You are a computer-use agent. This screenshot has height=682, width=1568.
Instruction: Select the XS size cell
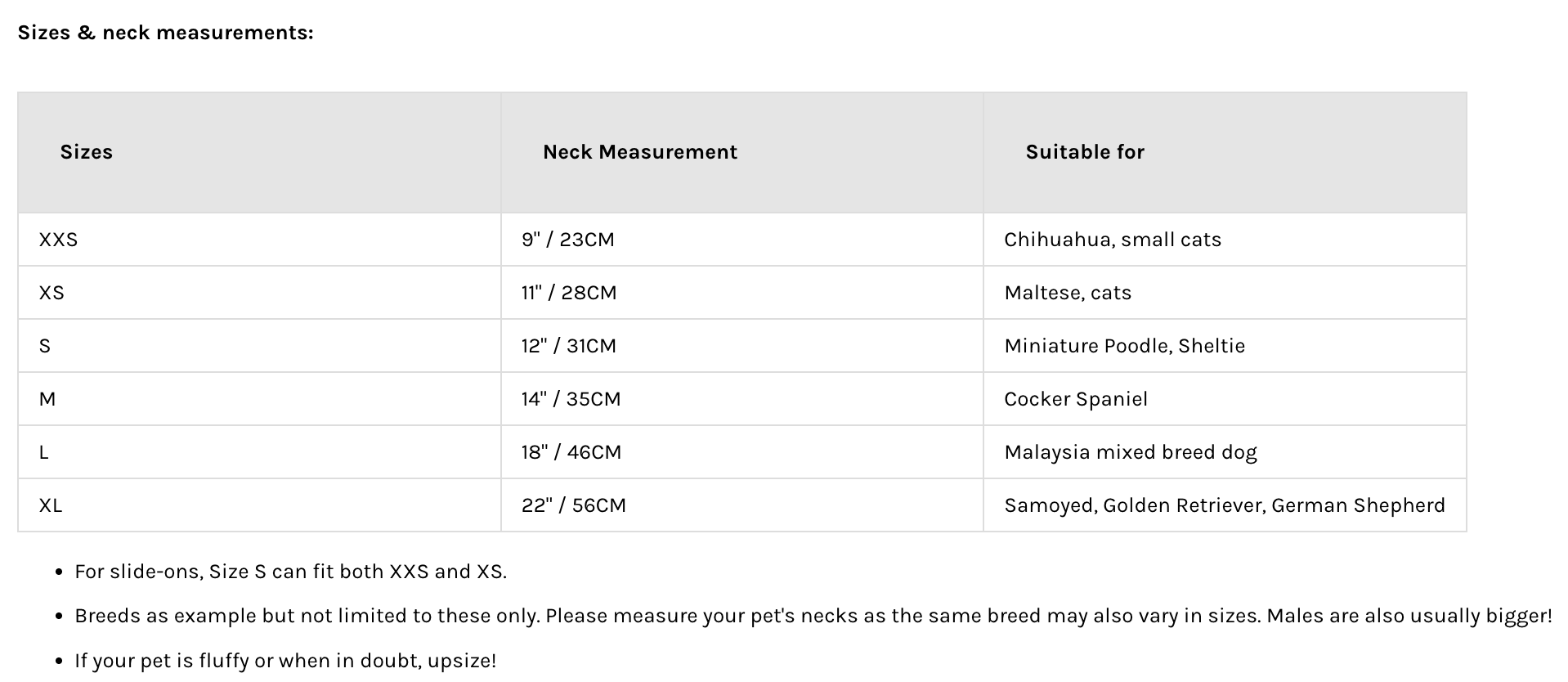[52, 293]
